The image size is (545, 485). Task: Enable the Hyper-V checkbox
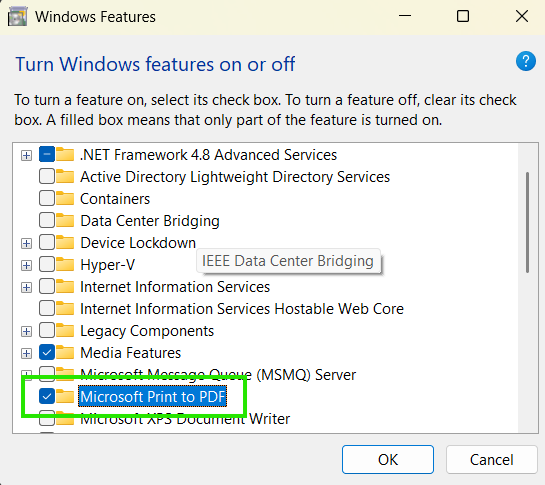[47, 265]
